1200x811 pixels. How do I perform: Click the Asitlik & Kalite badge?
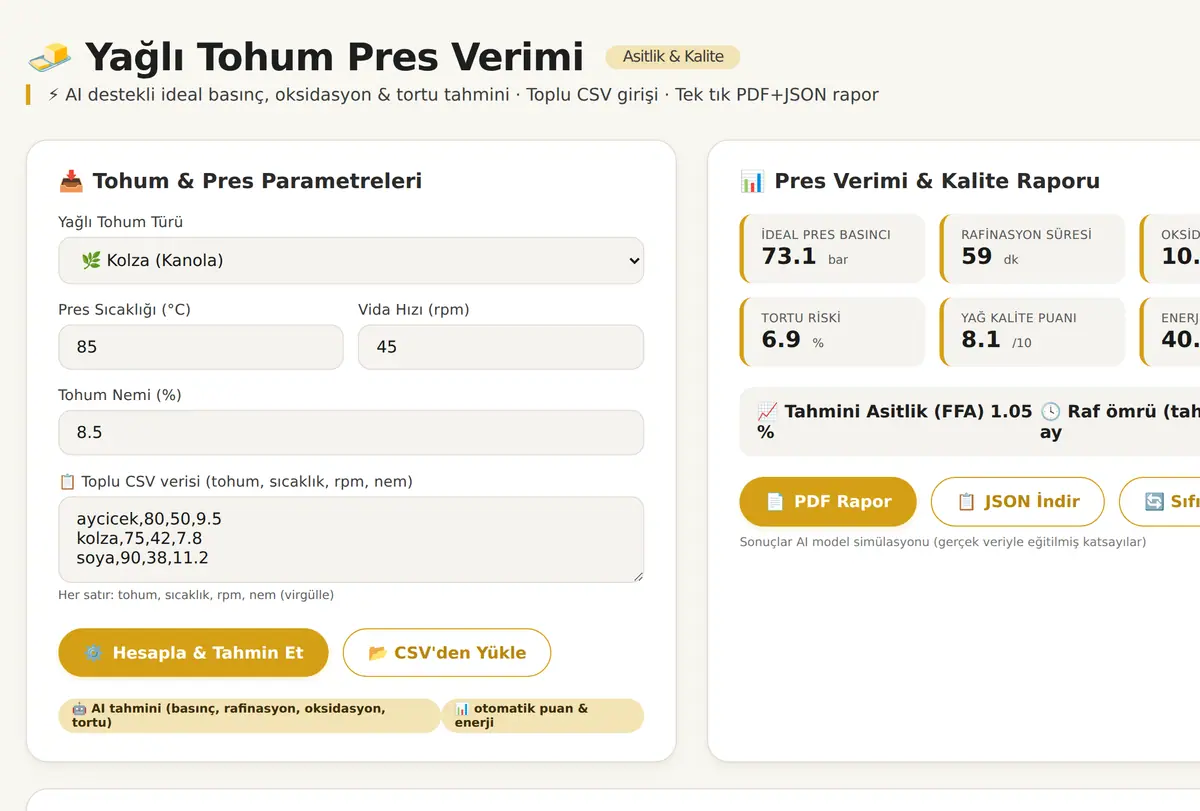673,57
